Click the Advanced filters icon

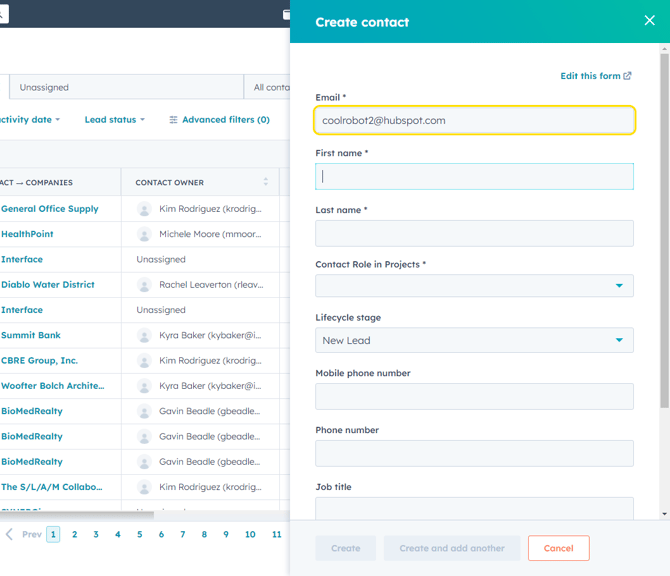(x=173, y=120)
